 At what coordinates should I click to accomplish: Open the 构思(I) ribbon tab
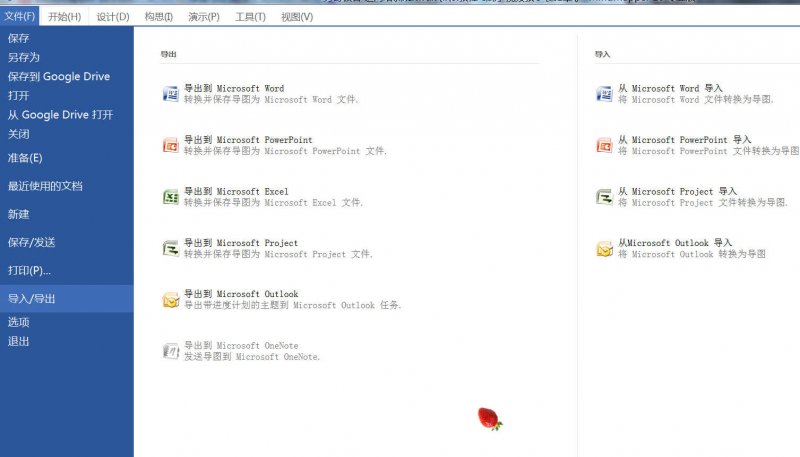tap(159, 17)
